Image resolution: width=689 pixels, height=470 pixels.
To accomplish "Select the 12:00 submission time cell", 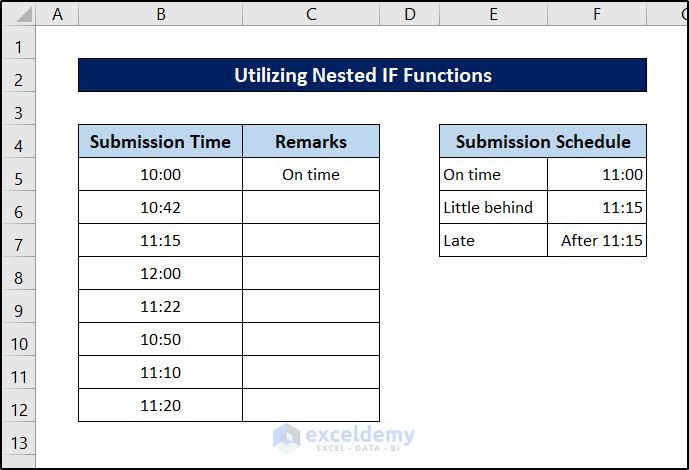I will pyautogui.click(x=160, y=273).
